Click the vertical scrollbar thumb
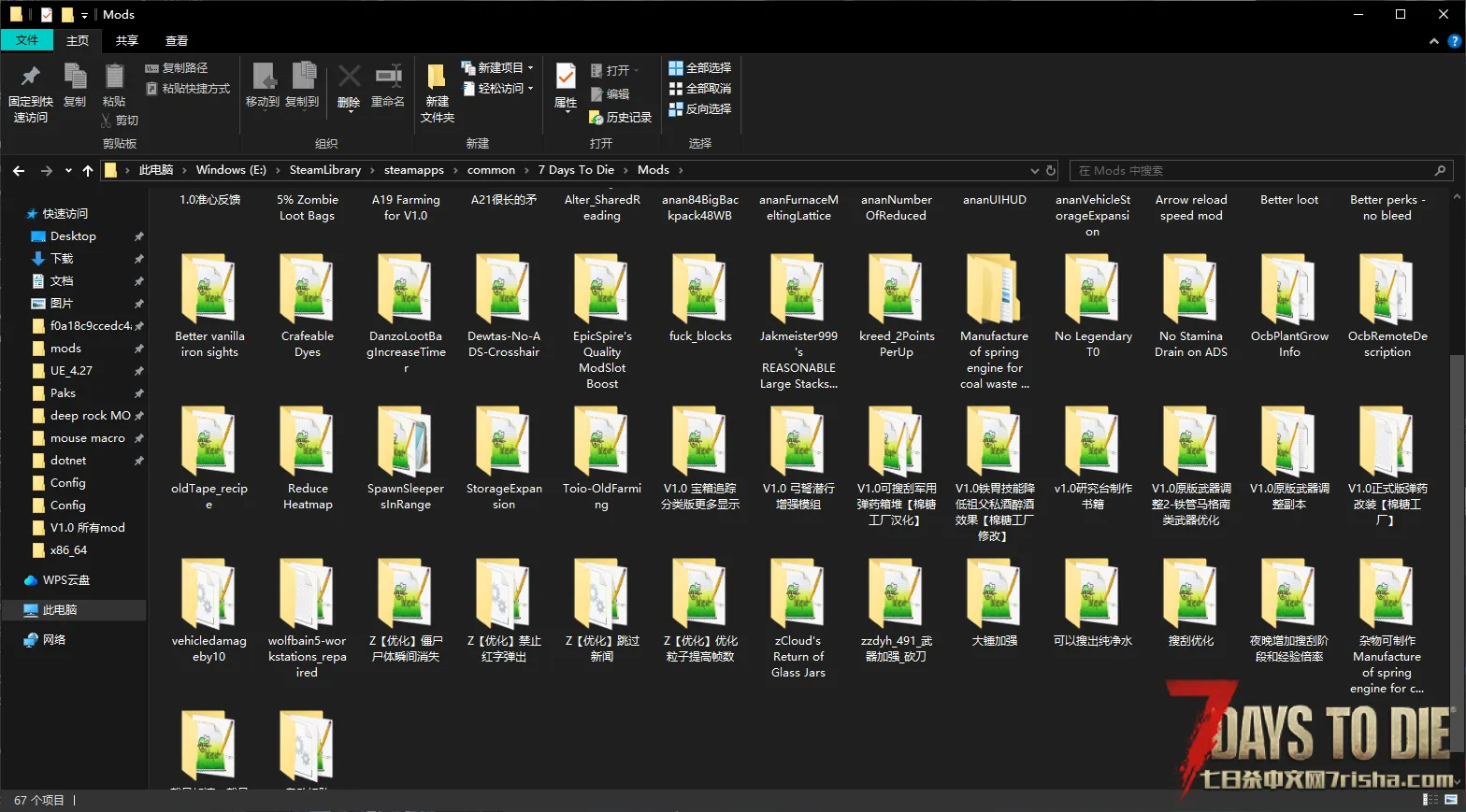 point(1457,553)
